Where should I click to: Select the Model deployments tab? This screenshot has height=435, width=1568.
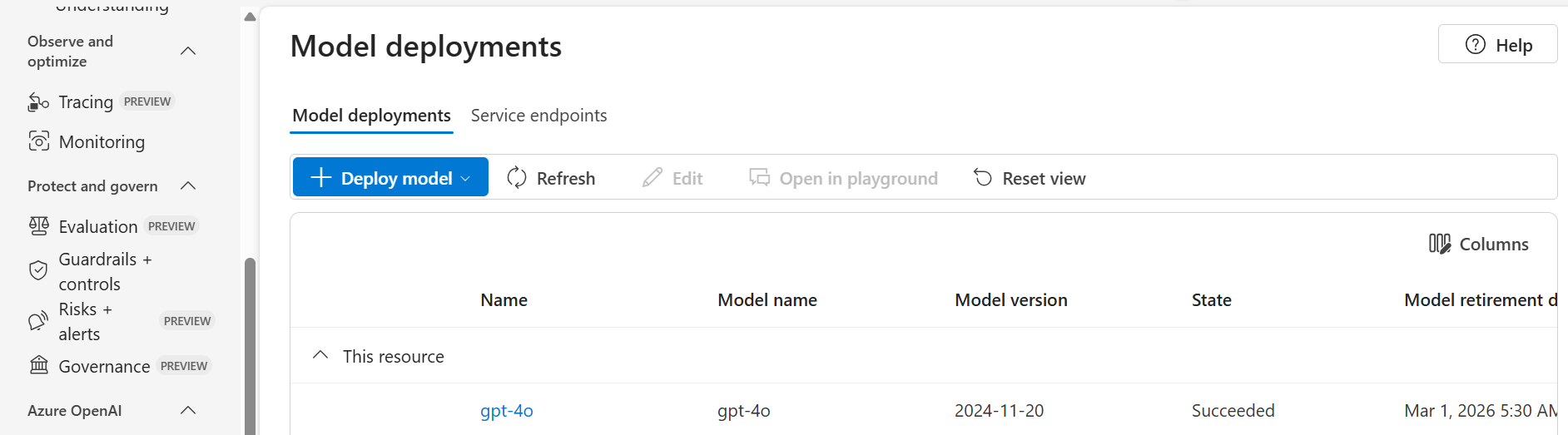pos(371,116)
